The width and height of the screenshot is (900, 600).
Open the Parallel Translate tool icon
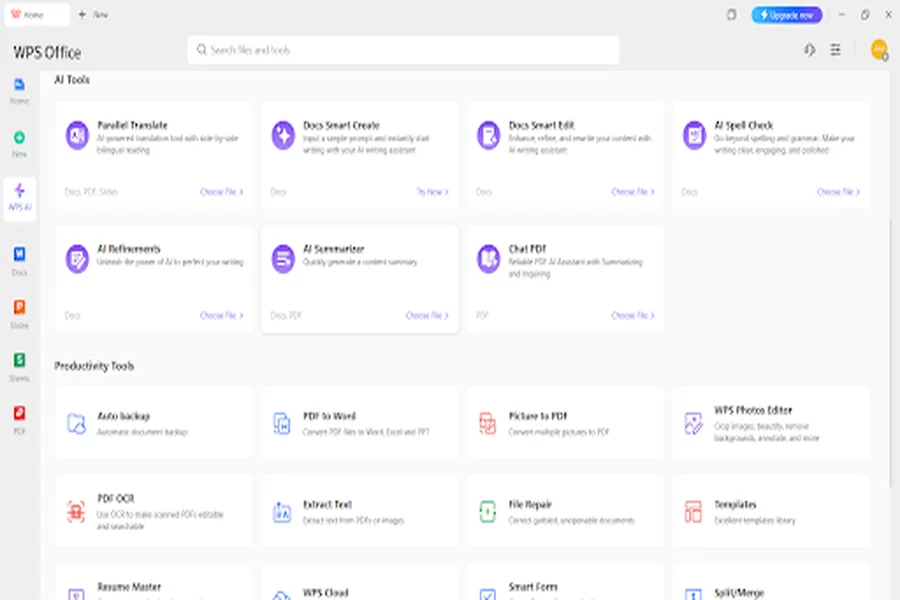point(77,135)
